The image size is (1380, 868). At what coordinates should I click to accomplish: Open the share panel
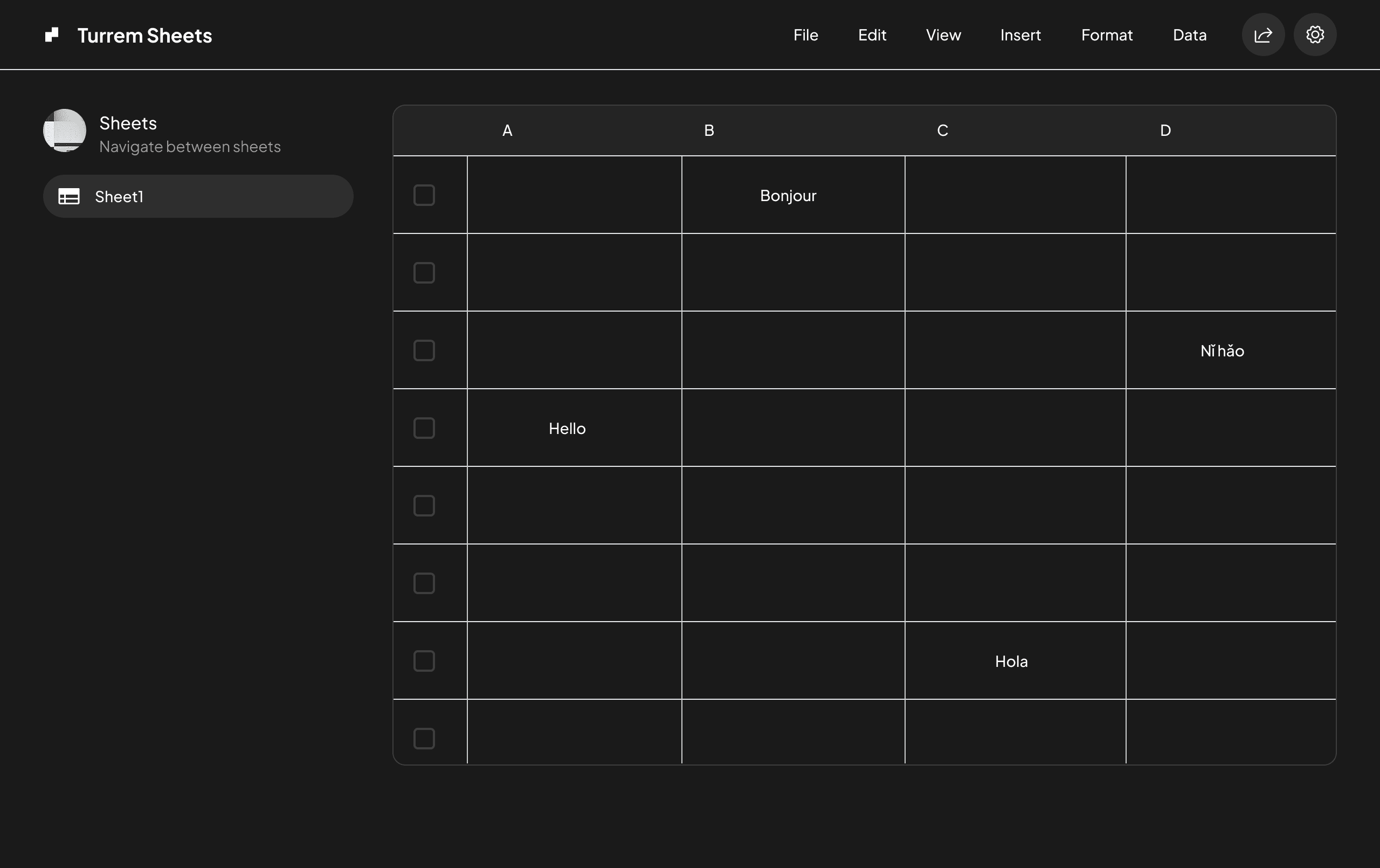pyautogui.click(x=1262, y=35)
